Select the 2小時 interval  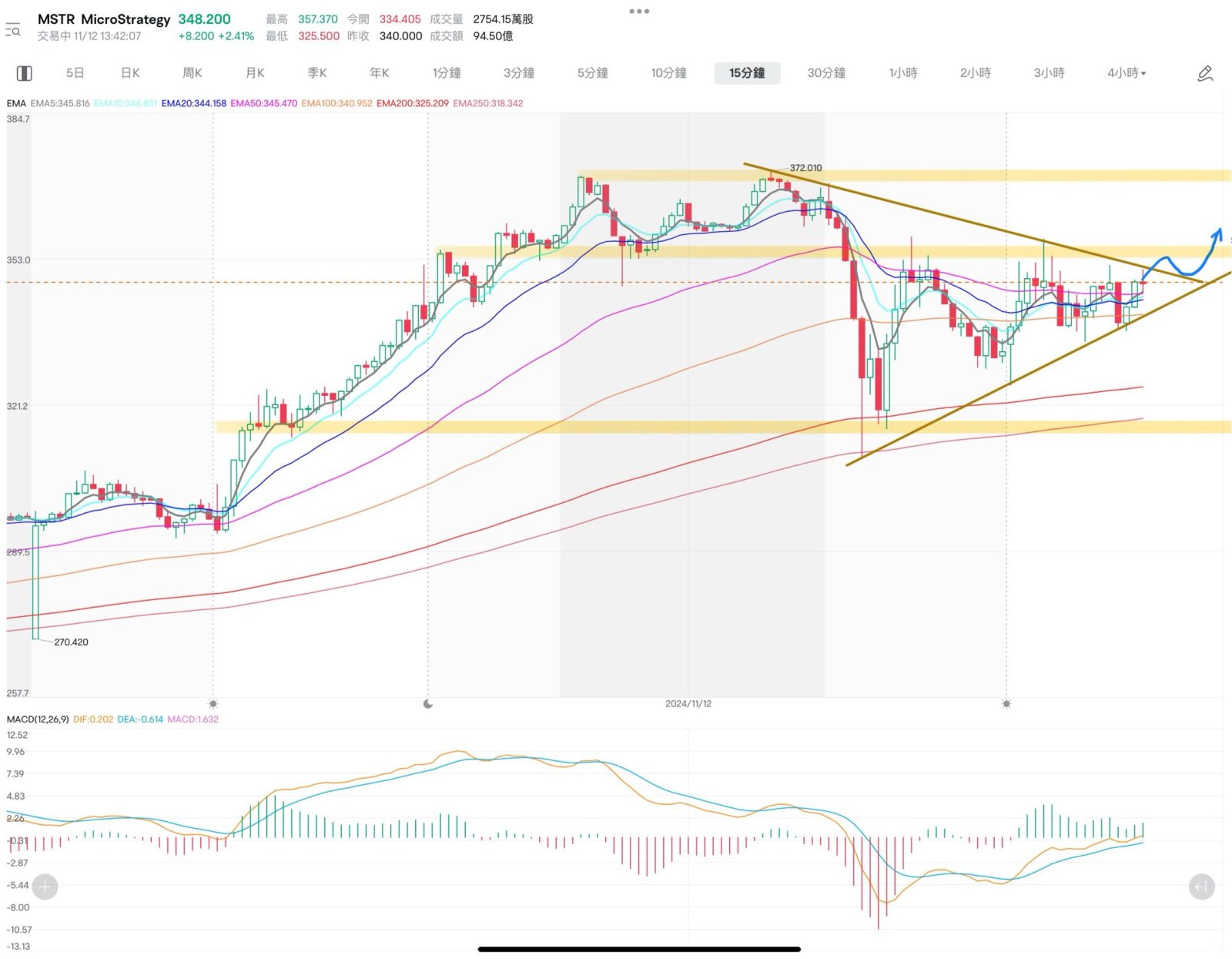[976, 73]
